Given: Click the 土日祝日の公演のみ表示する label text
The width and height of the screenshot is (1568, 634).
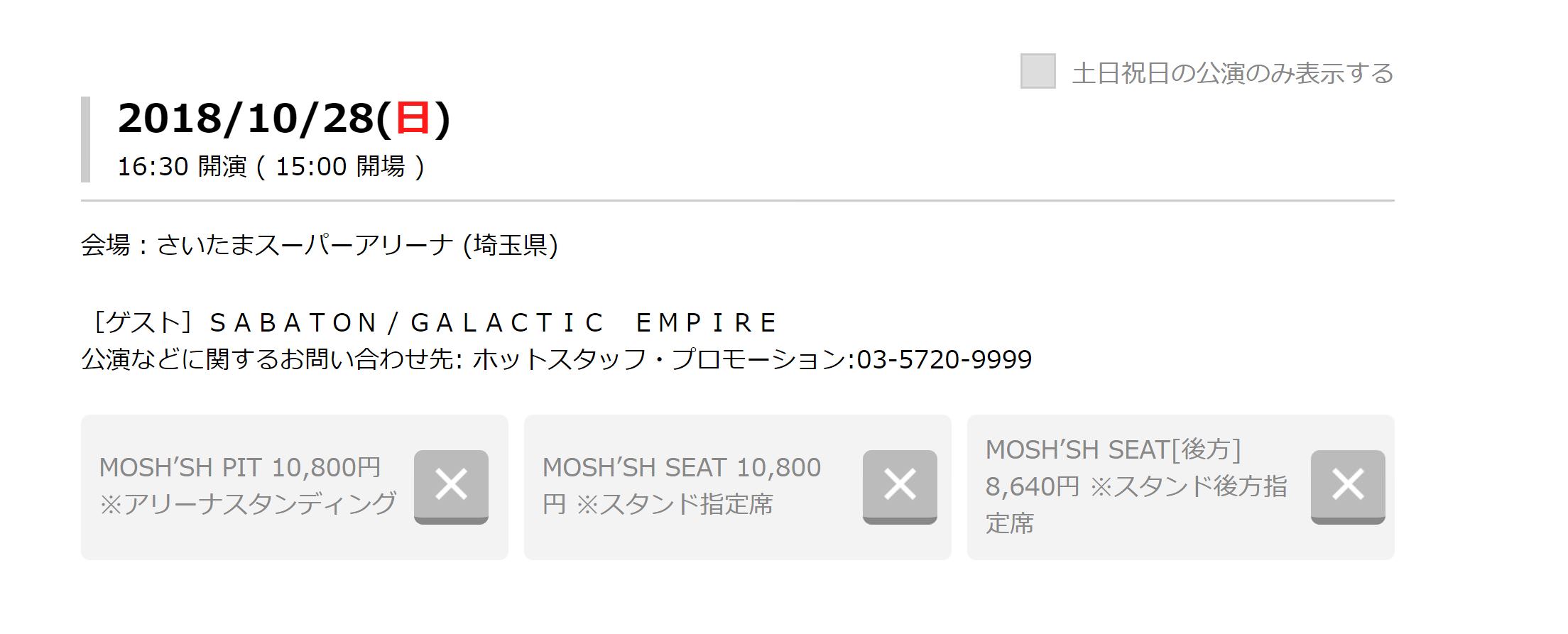Looking at the screenshot, I should [x=1232, y=74].
